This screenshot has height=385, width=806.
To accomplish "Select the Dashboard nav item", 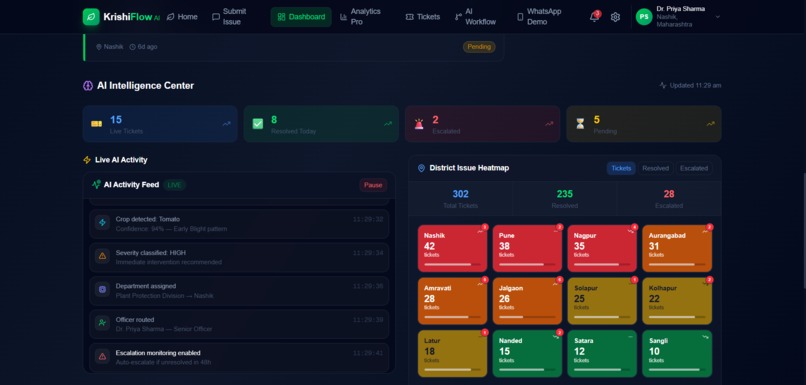I will (x=301, y=17).
